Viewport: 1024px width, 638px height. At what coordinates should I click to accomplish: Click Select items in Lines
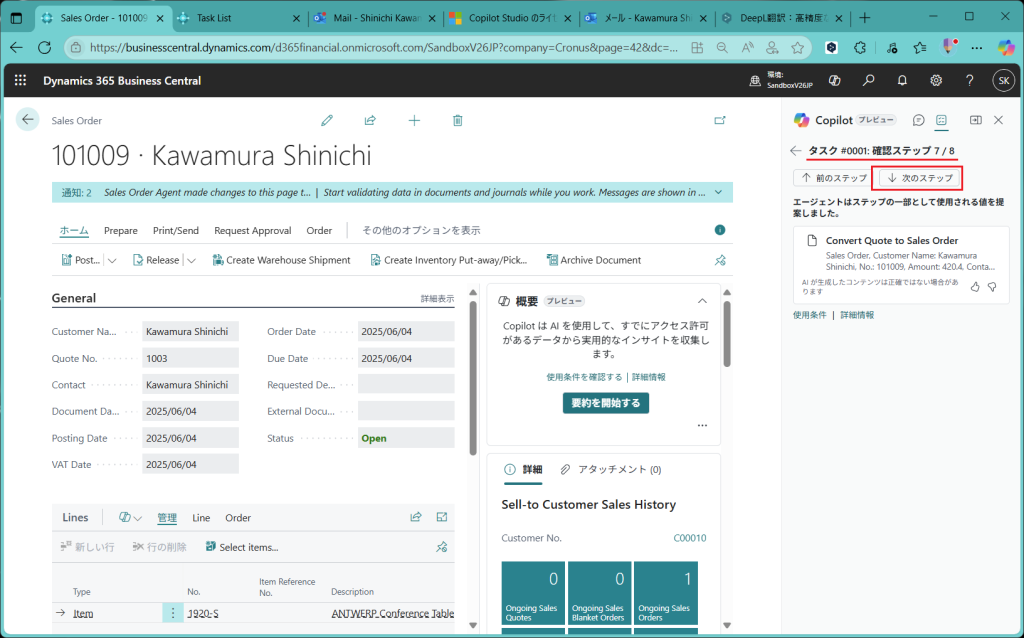click(242, 547)
